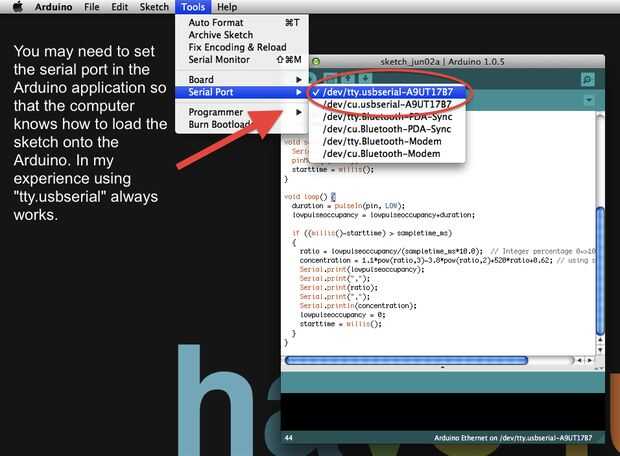The width and height of the screenshot is (620, 456).
Task: Click the vertical scrollbar down arrow
Action: tap(600, 350)
